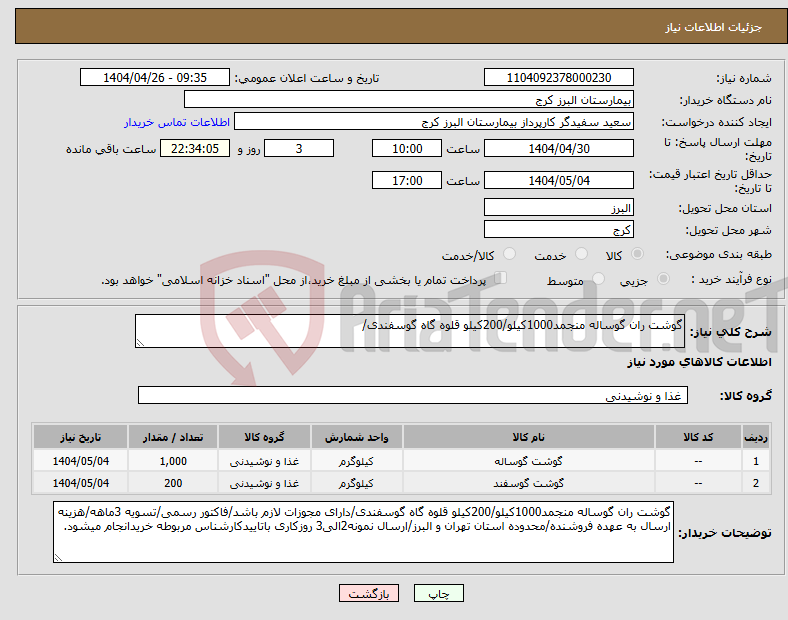This screenshot has height=620, width=788.
Task: Click the need date of row 2
Action: pos(80,483)
